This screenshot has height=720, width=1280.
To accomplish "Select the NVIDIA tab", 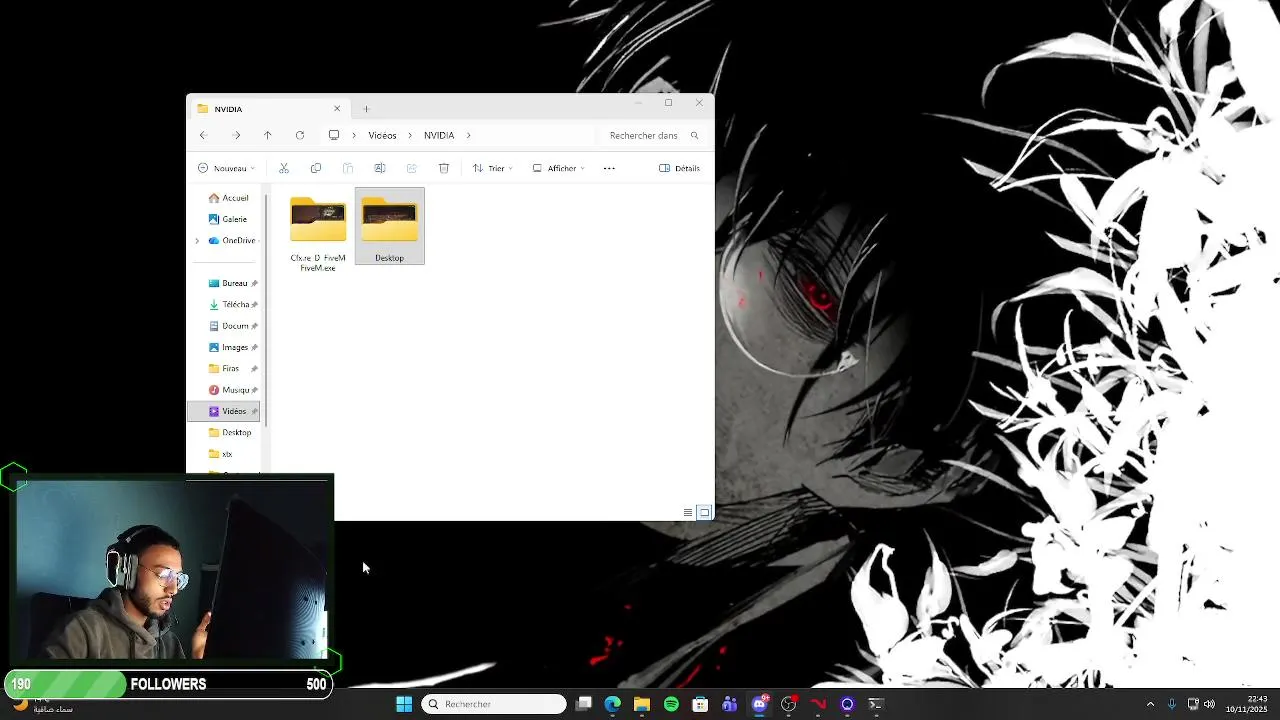I will pos(268,109).
